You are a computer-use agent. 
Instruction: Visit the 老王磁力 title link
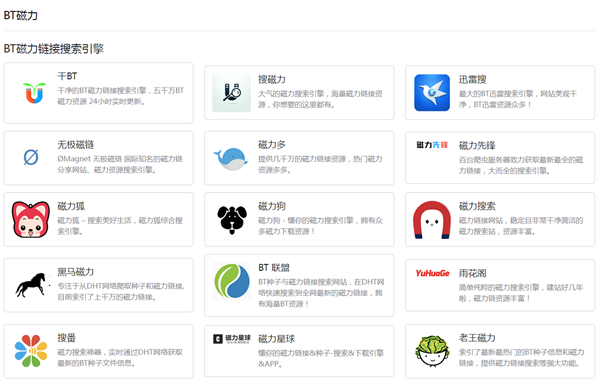pos(477,338)
